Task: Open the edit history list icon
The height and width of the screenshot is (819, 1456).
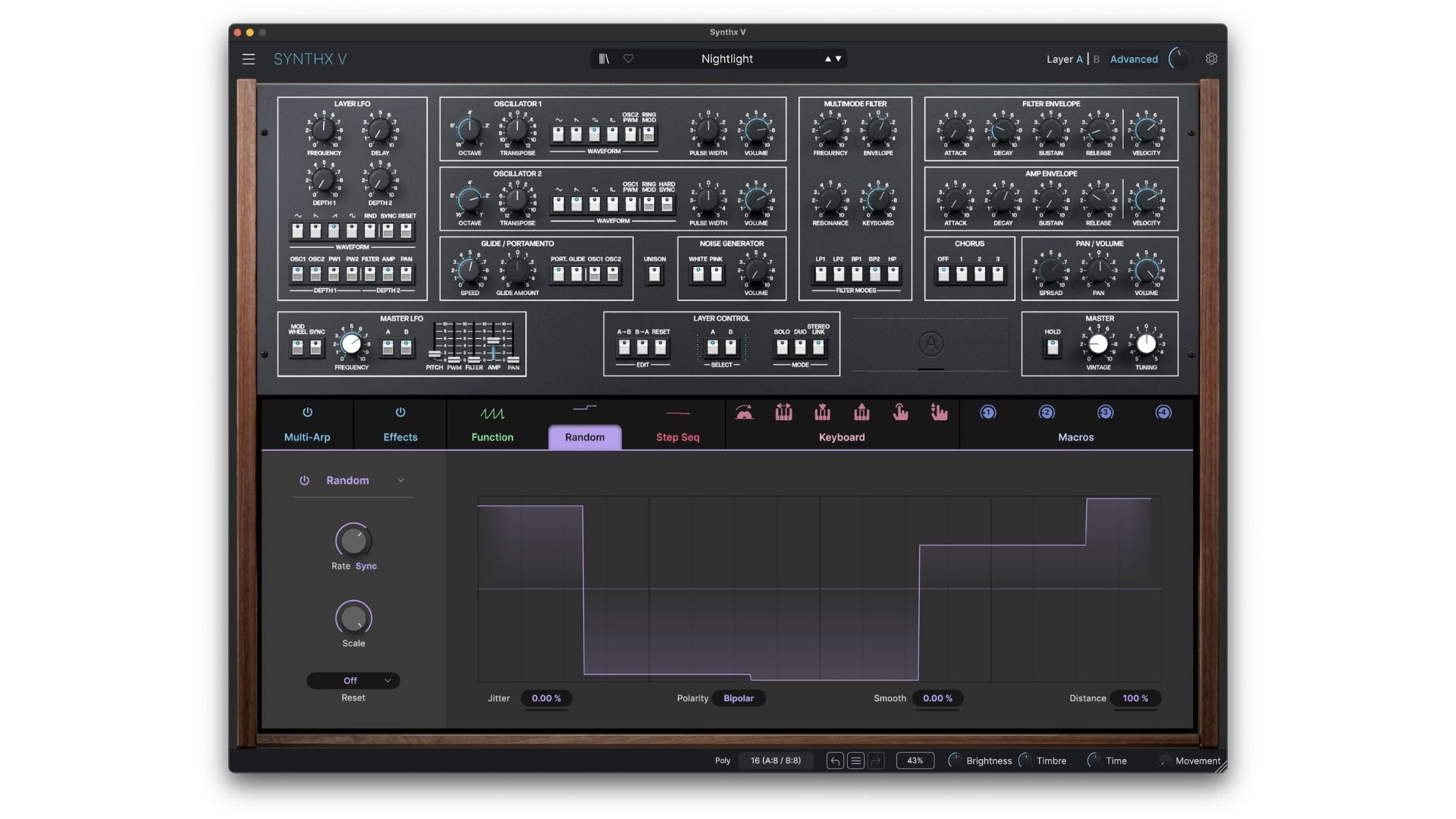Action: 855,761
